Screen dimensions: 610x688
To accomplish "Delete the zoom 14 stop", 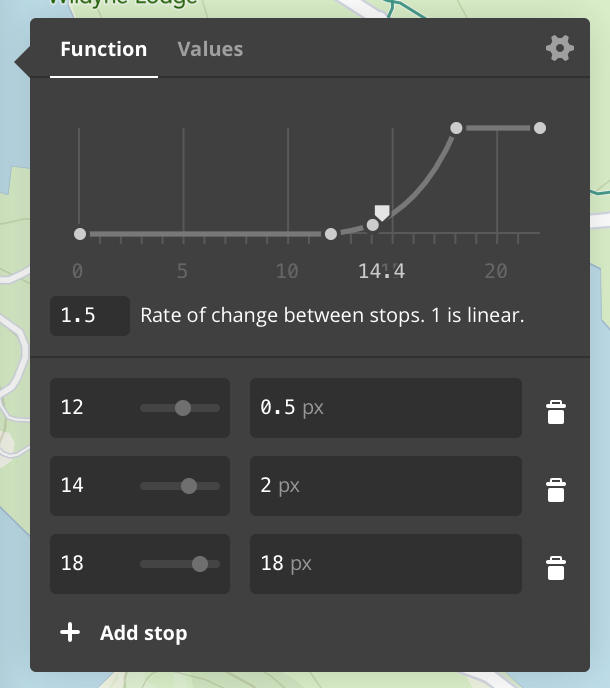I will pyautogui.click(x=556, y=489).
